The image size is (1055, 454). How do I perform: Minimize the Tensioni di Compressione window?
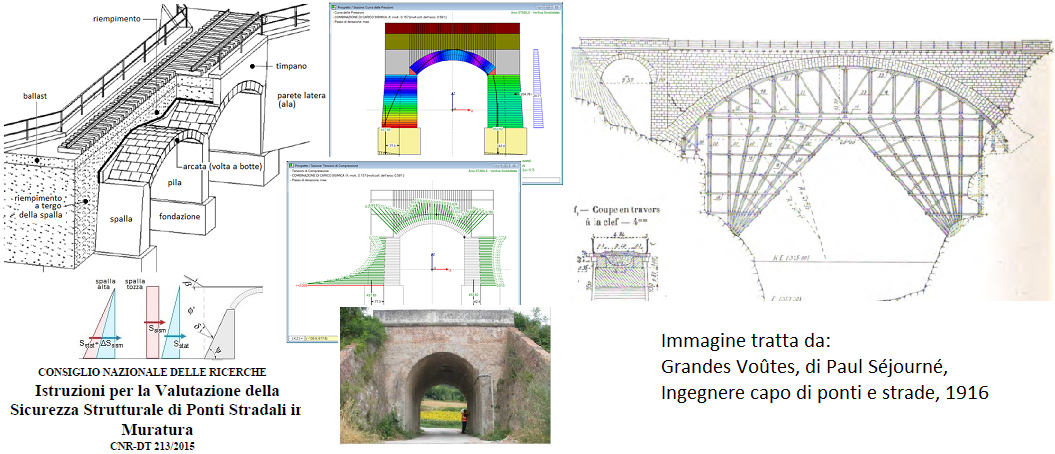pyautogui.click(x=498, y=165)
